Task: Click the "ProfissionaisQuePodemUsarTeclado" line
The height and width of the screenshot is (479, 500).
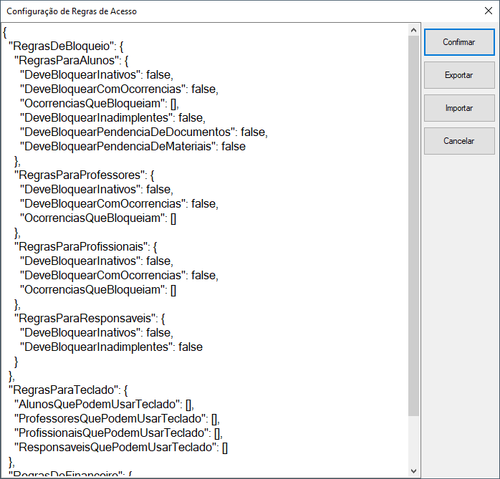Action: pos(119,433)
